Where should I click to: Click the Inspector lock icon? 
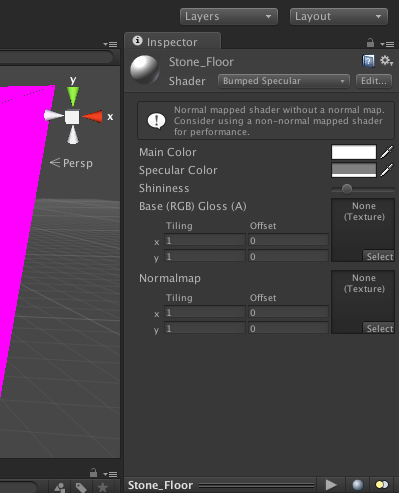(x=370, y=43)
